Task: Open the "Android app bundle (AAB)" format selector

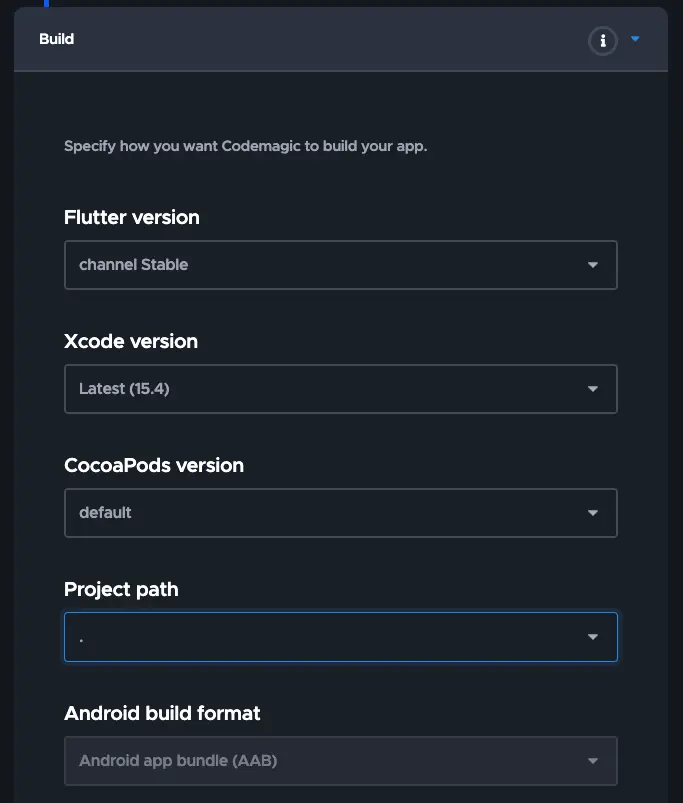Action: (x=300, y=760)
